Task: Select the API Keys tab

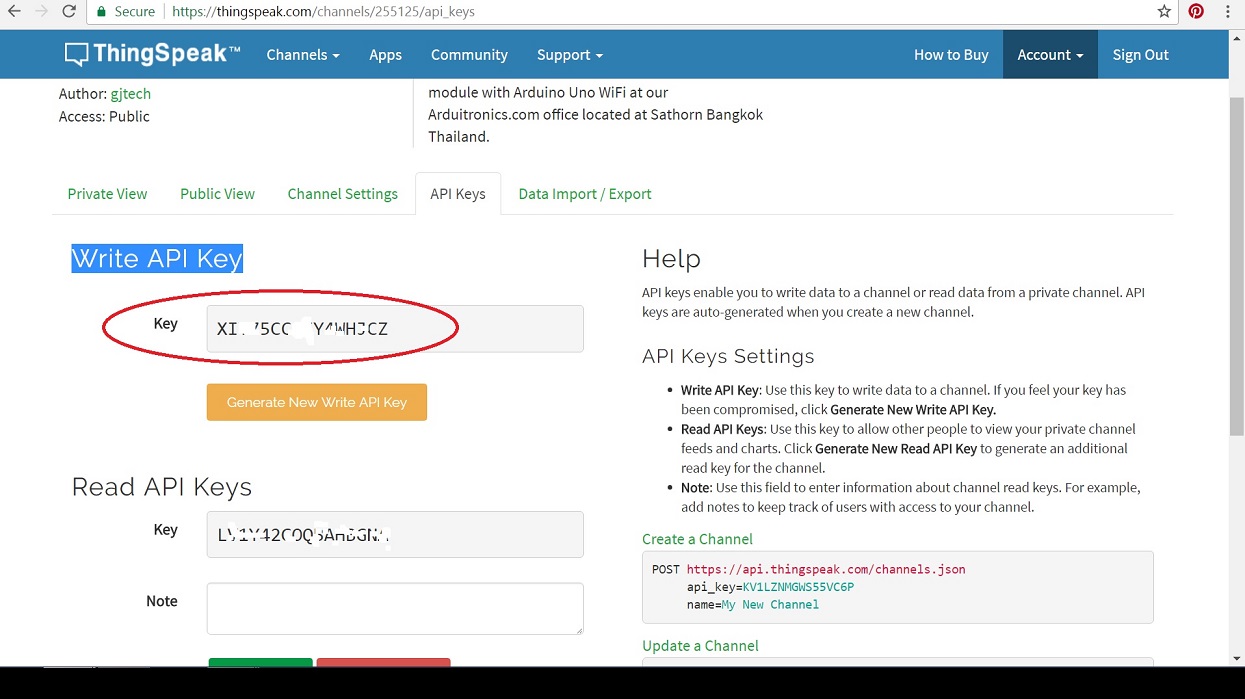Action: point(458,194)
